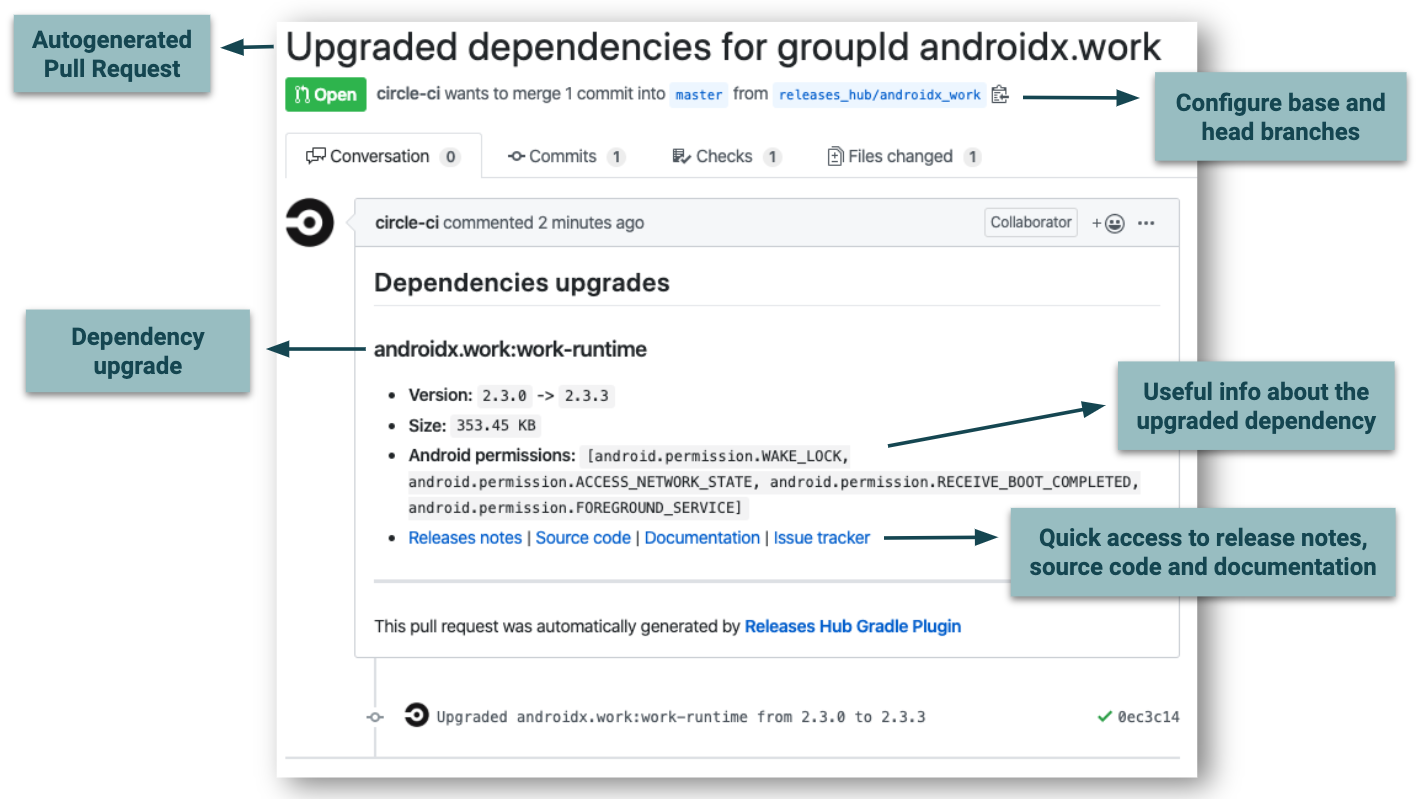The height and width of the screenshot is (799, 1419).
Task: Open commit message Upgraded androidx.work:work-runtime
Action: [x=681, y=717]
